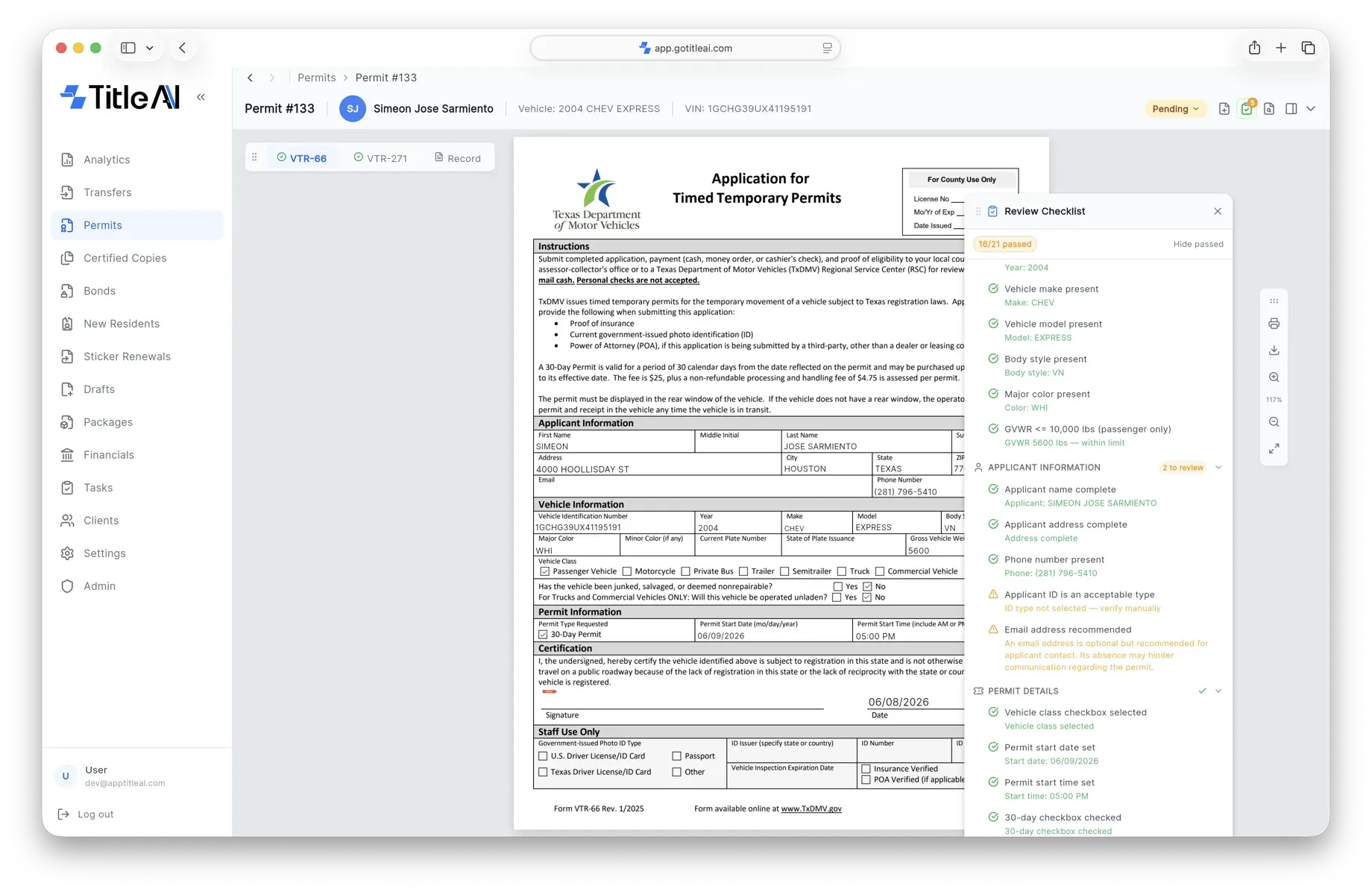This screenshot has height=892, width=1372.
Task: Click the 30-Day Permit checkbox
Action: coord(543,635)
